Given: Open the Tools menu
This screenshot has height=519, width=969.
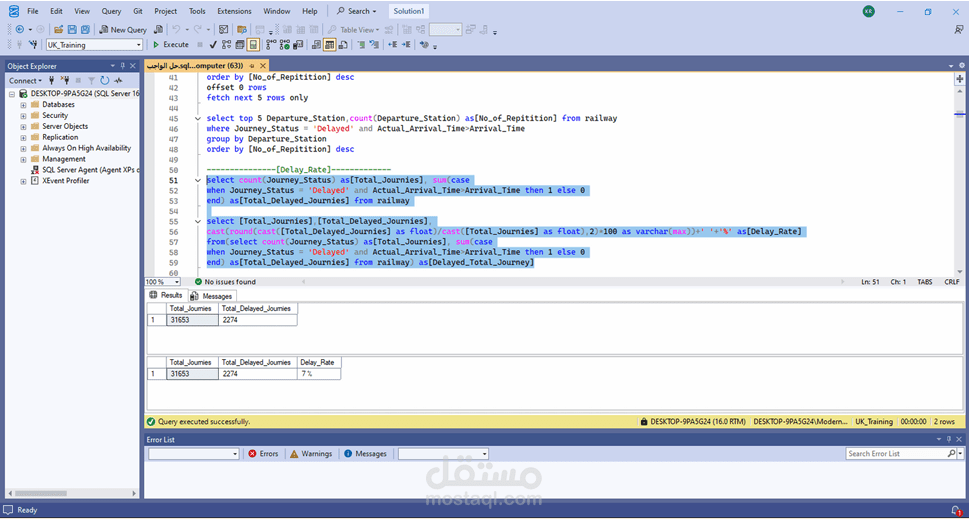Looking at the screenshot, I should click(197, 11).
